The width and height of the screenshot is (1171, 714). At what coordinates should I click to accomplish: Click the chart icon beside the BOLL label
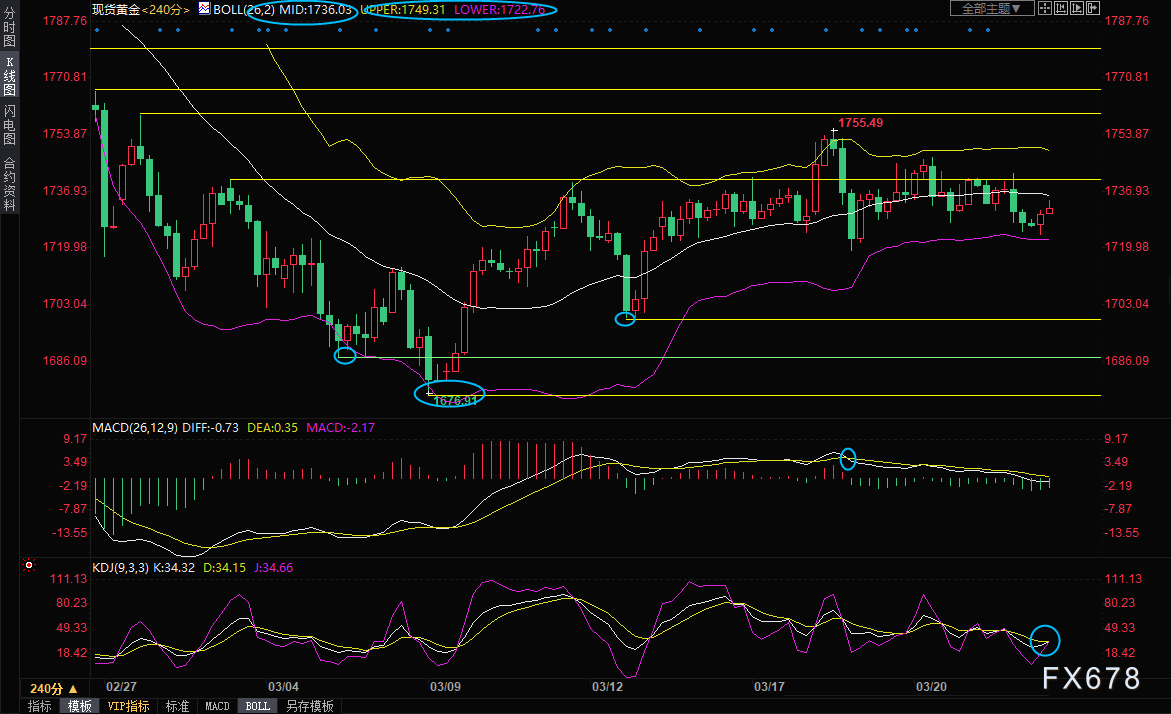[204, 9]
